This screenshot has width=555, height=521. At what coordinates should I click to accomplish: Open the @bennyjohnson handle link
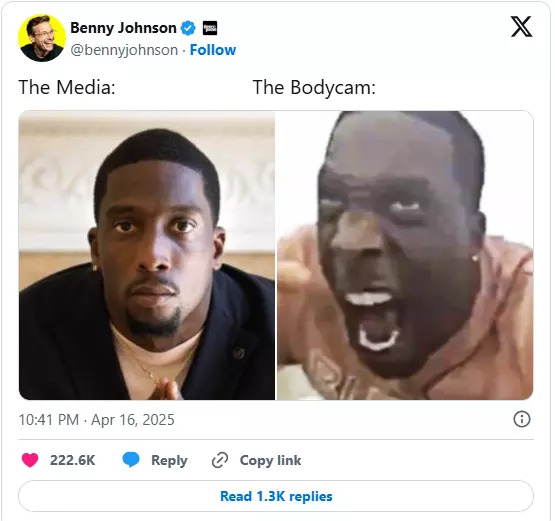click(124, 50)
